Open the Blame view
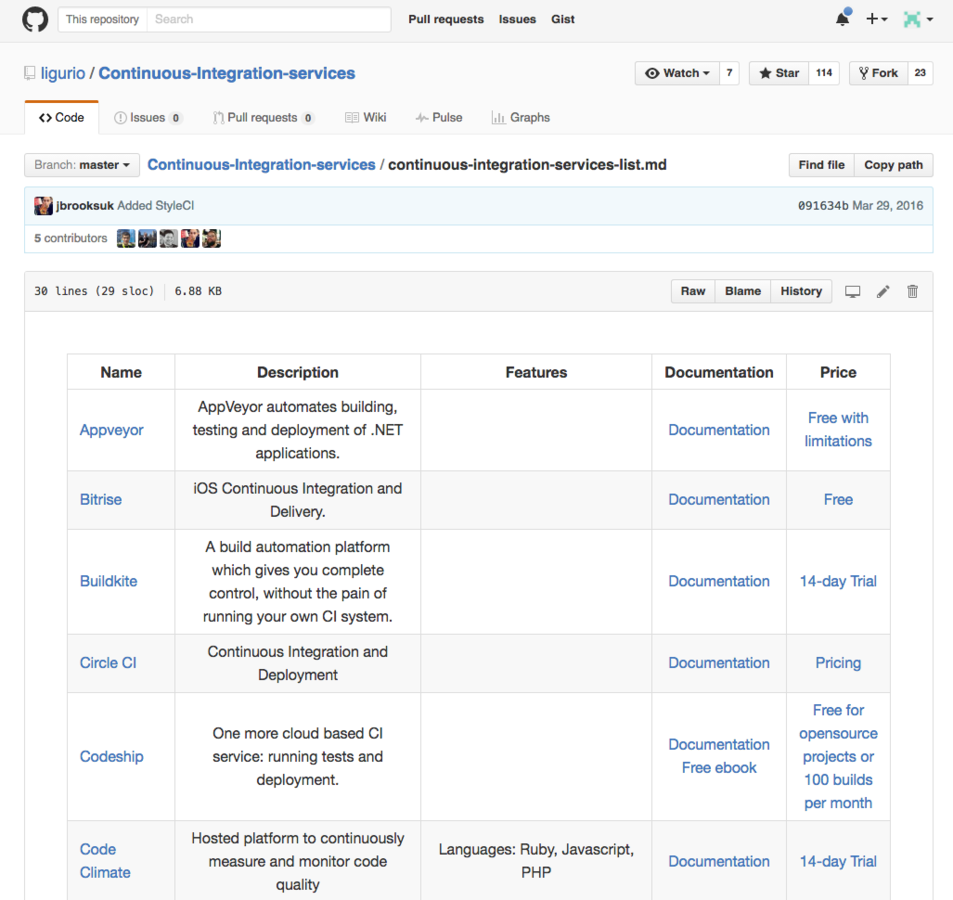Screen dimensions: 953x900 [x=743, y=291]
